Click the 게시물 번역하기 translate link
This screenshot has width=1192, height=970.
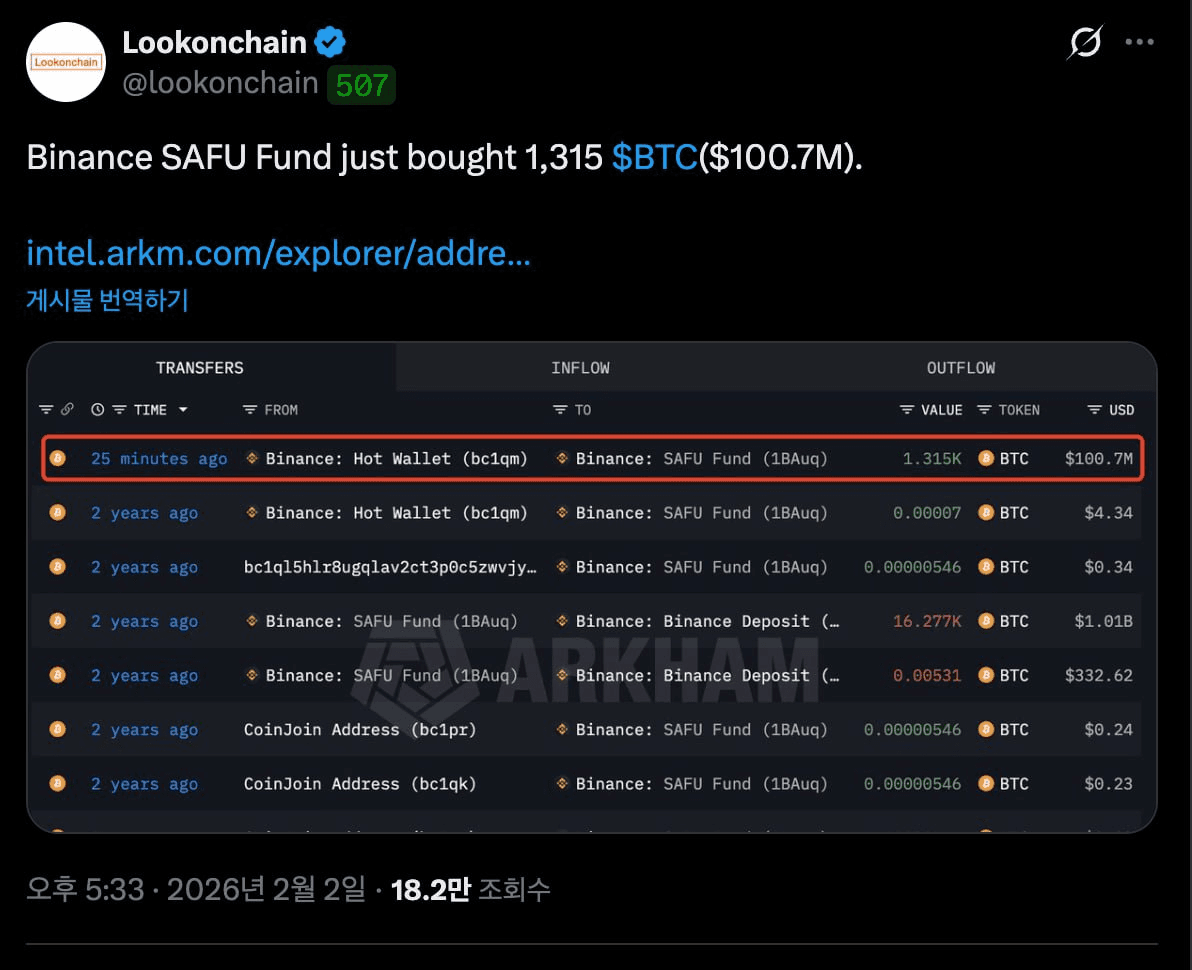pyautogui.click(x=107, y=300)
